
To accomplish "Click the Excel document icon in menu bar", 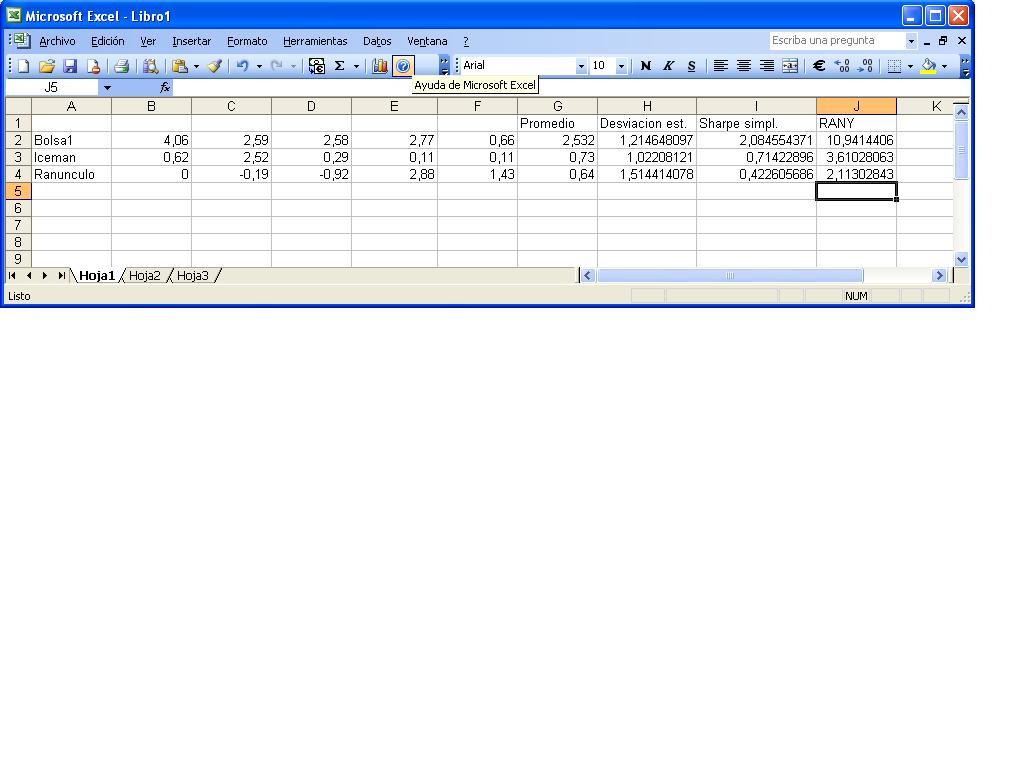I will pyautogui.click(x=20, y=40).
